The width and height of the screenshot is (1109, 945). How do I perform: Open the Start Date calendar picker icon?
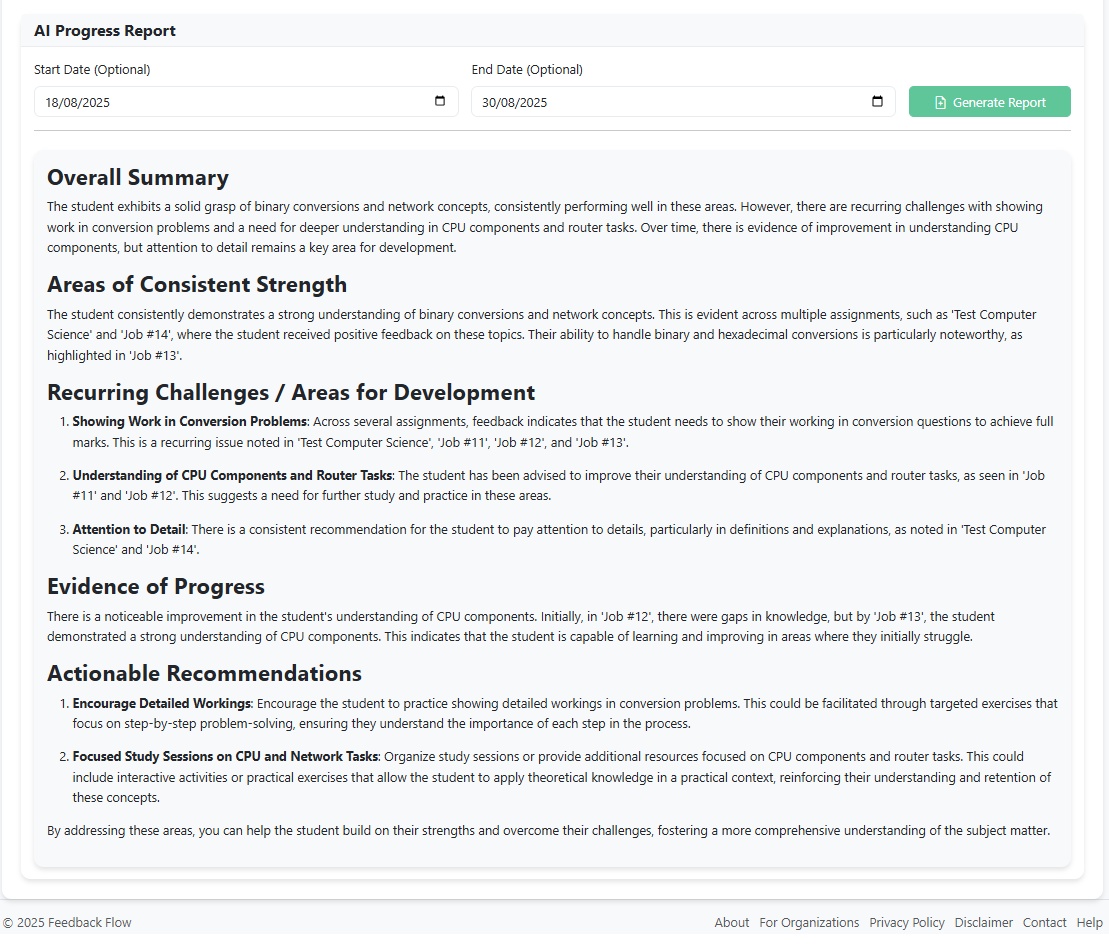(x=439, y=100)
